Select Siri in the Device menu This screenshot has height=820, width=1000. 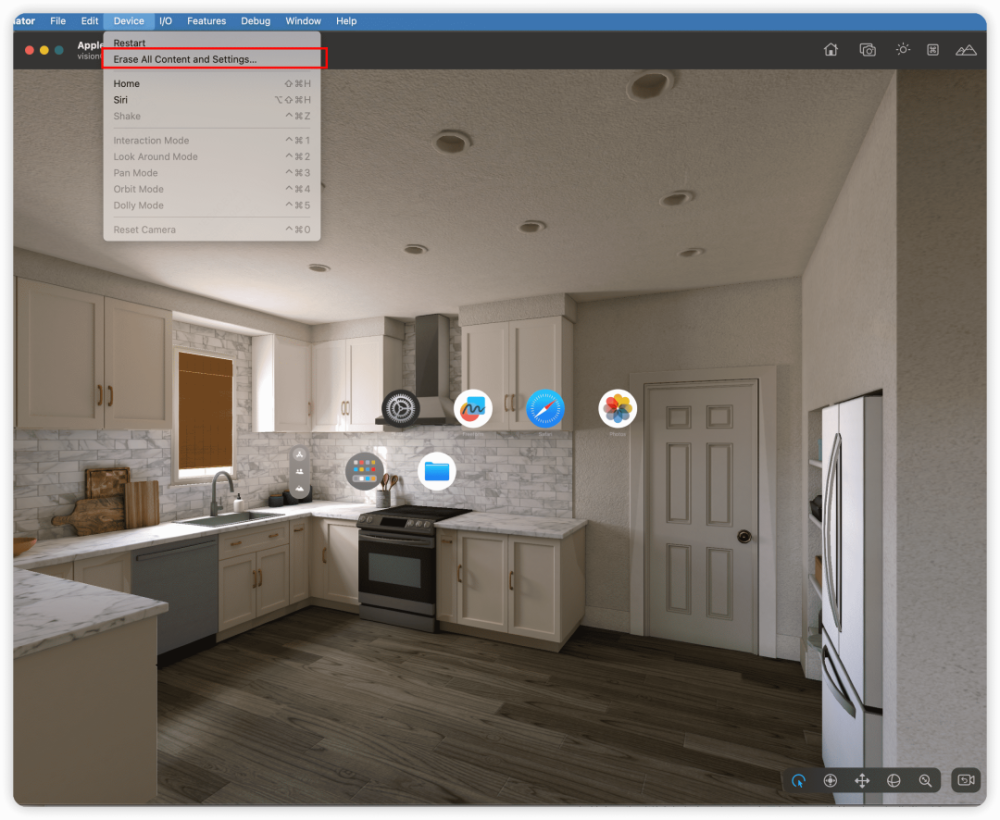pyautogui.click(x=212, y=100)
